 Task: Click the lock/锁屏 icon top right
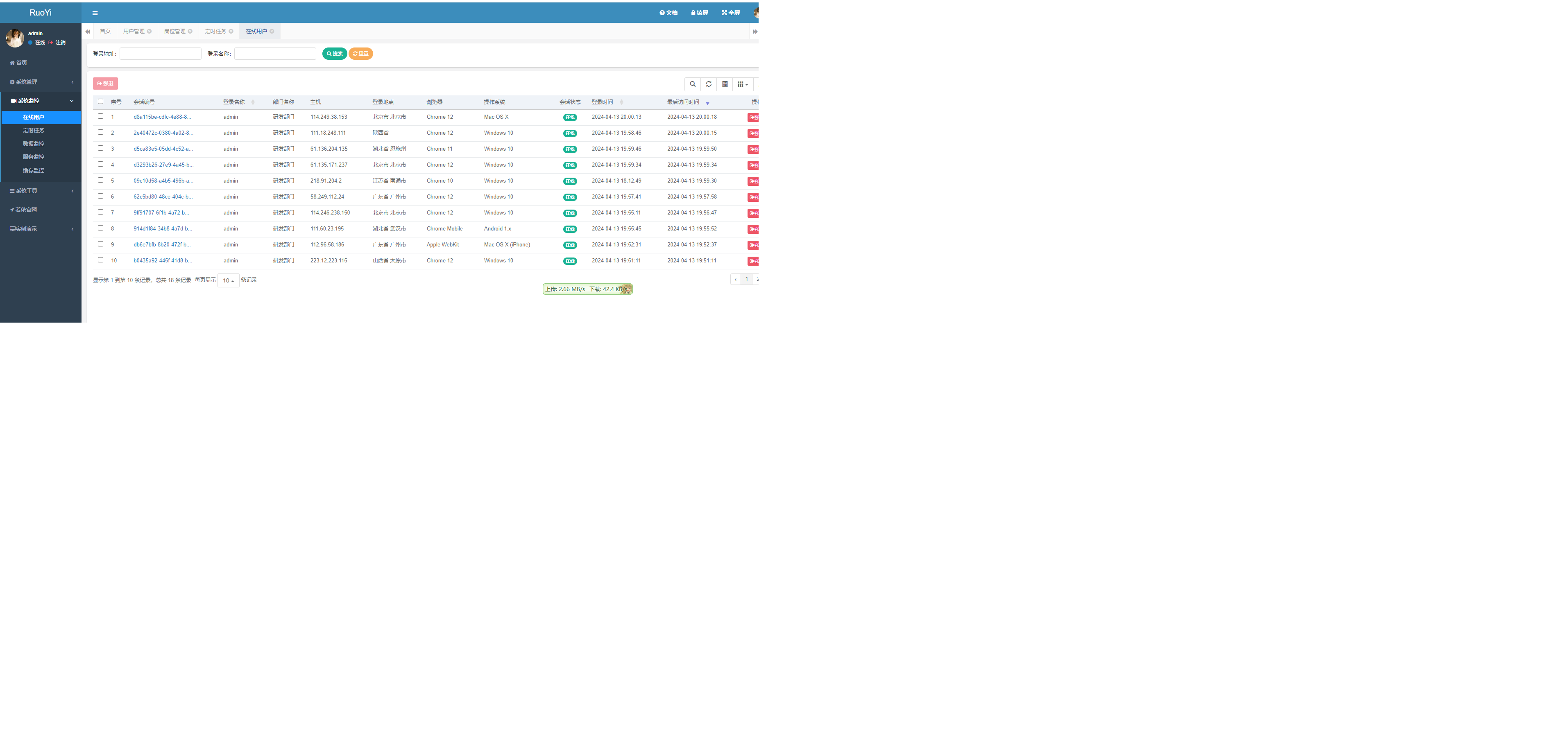click(x=700, y=12)
